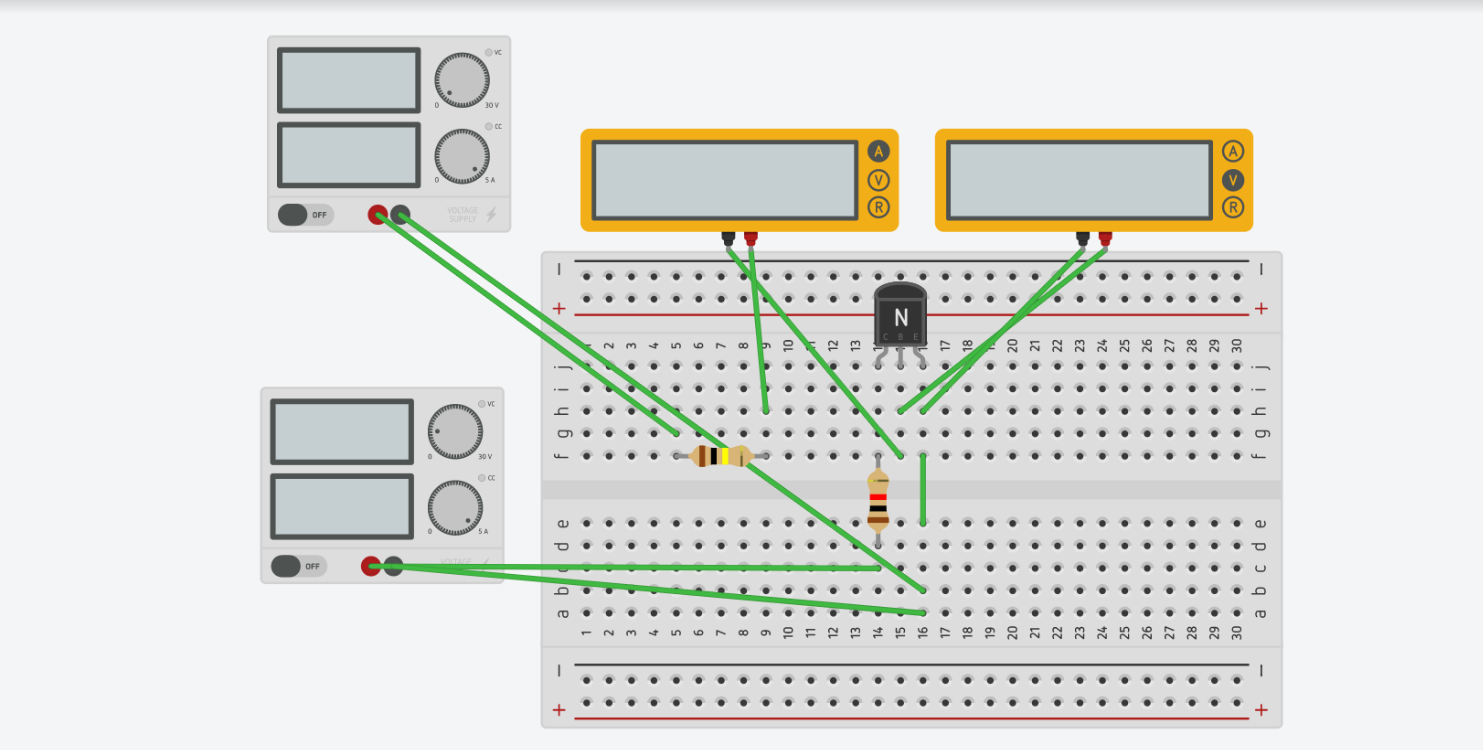Select the red-banded vertical resistor
Image resolution: width=1483 pixels, height=750 pixels.
click(x=877, y=501)
